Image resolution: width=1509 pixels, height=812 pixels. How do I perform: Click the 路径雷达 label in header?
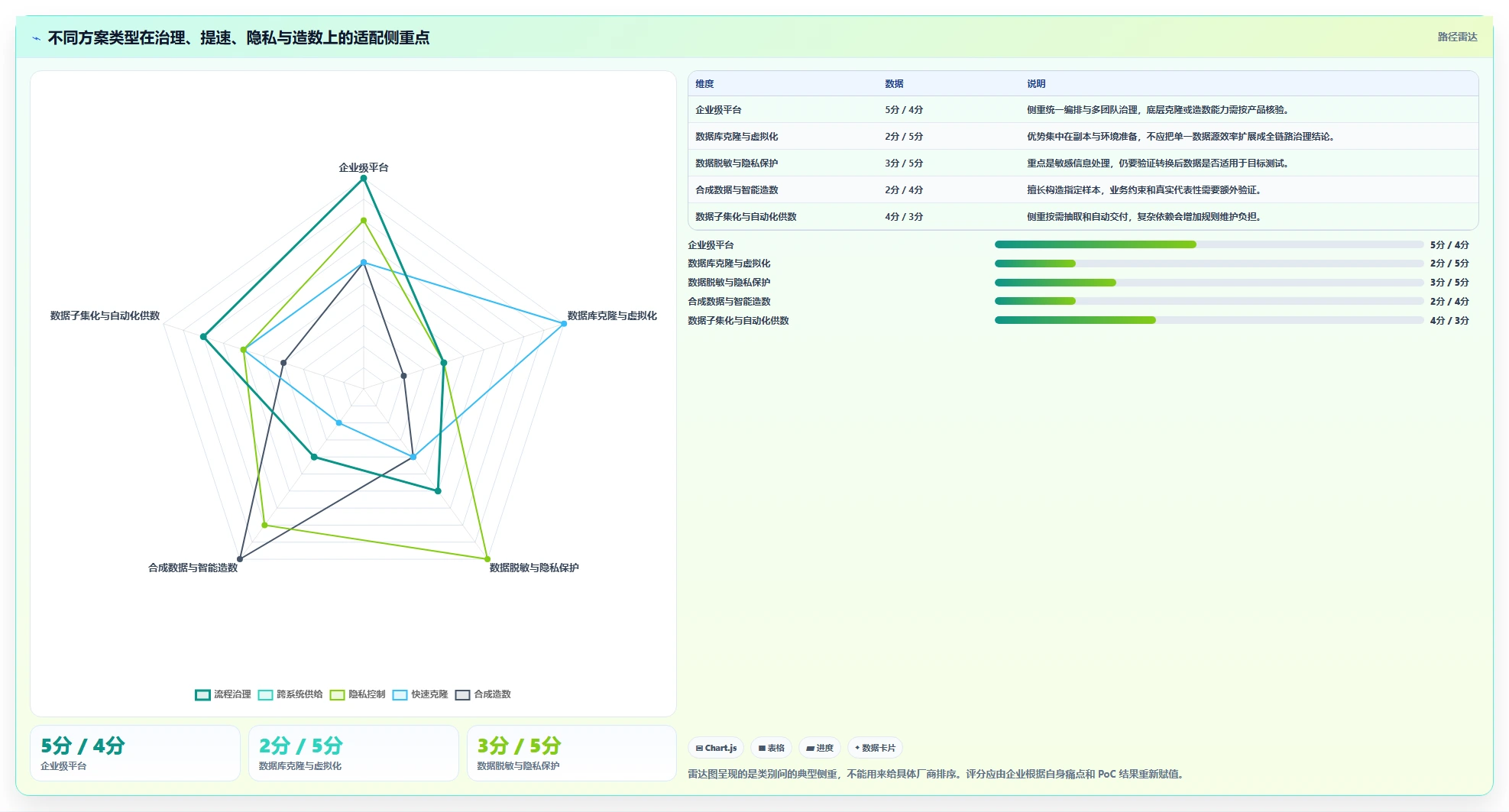[1457, 37]
